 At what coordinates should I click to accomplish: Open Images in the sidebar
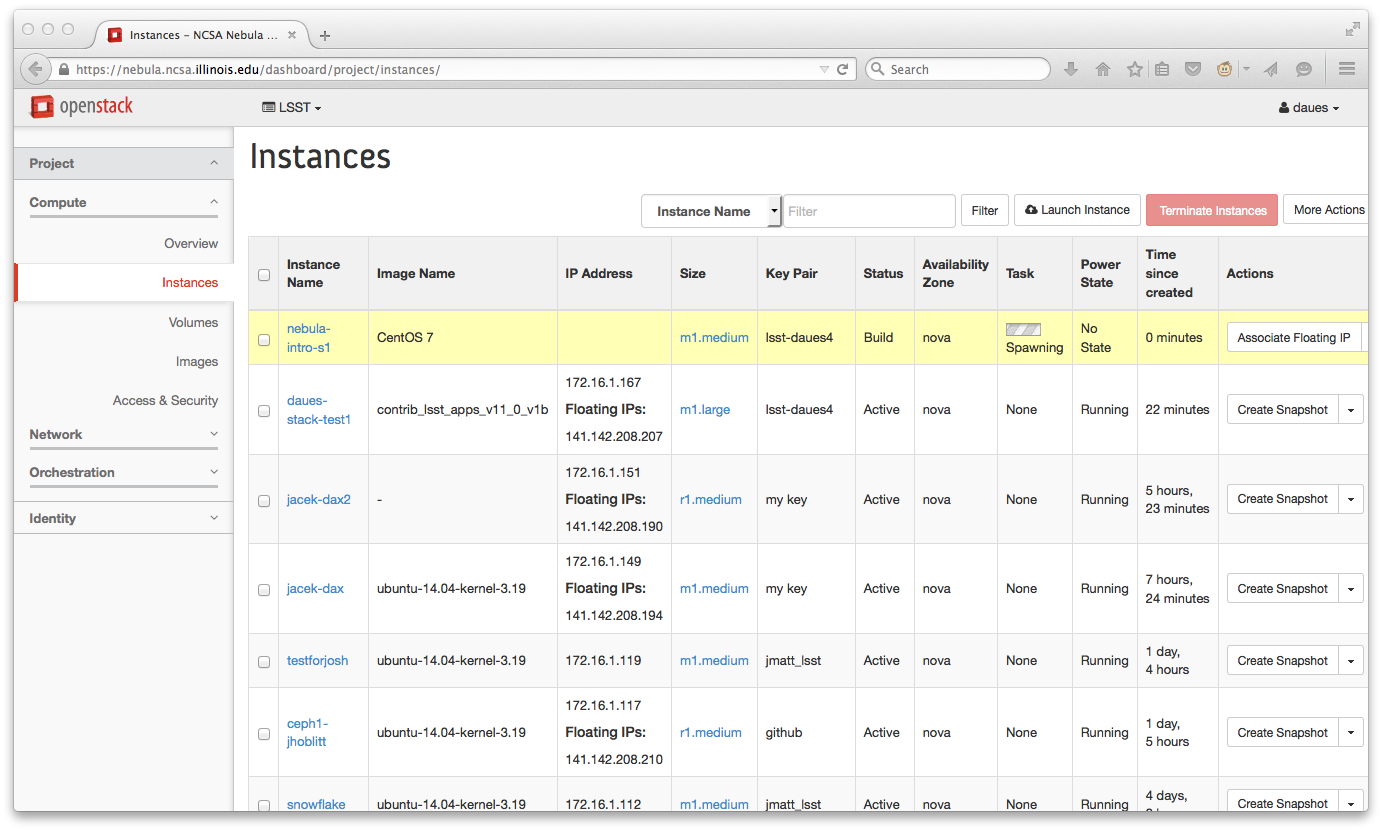197,361
